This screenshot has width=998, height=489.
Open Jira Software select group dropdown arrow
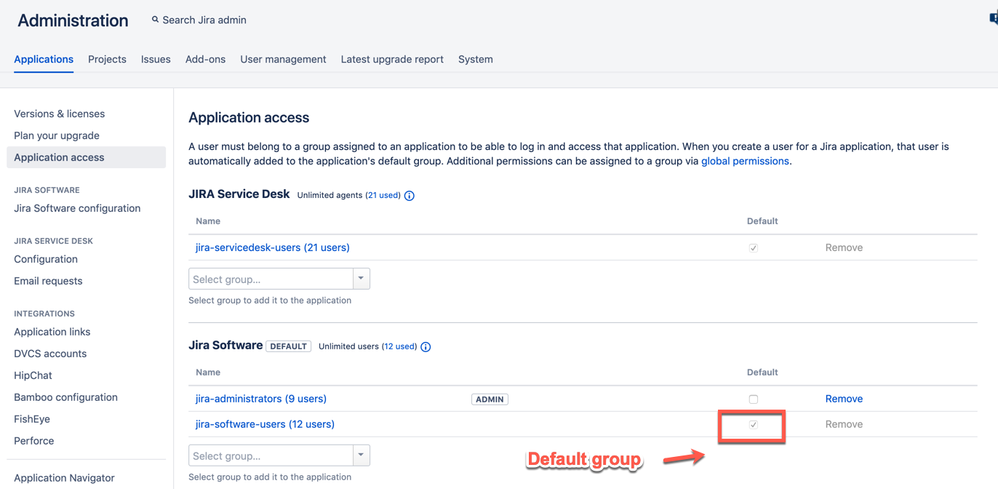pos(361,456)
